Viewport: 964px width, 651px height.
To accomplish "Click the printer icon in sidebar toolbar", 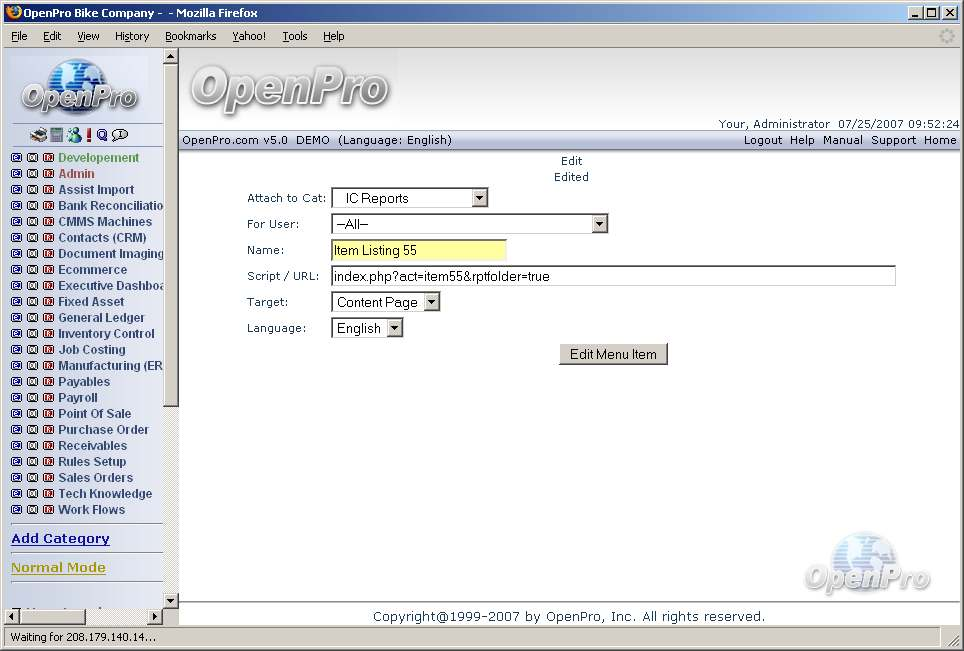I will pos(38,135).
